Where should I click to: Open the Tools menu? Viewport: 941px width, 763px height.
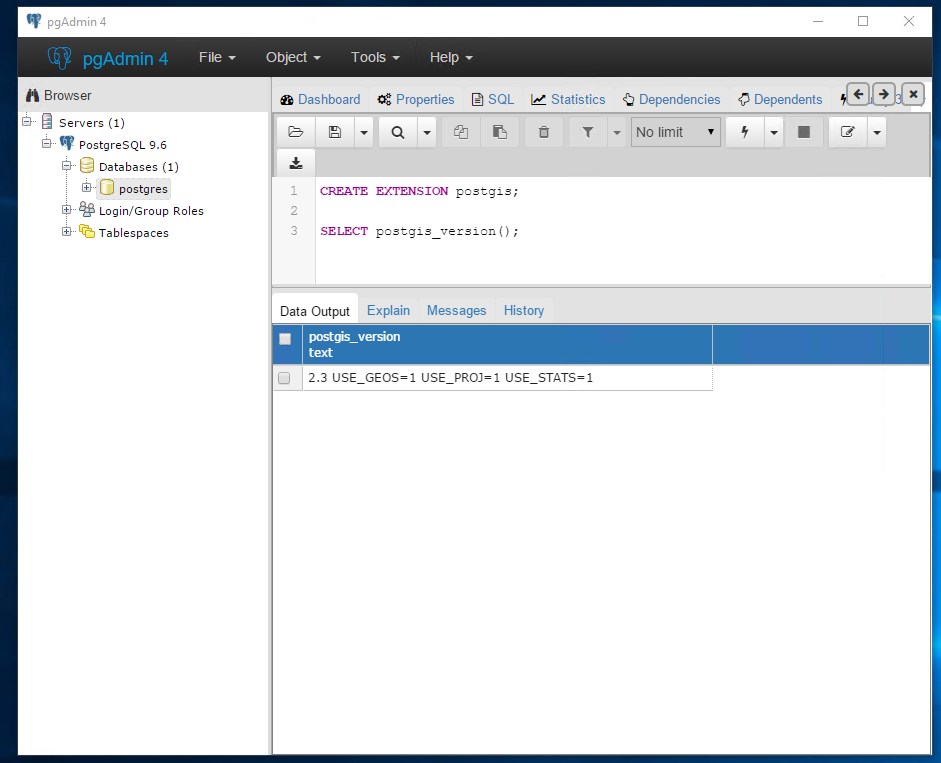(x=375, y=58)
